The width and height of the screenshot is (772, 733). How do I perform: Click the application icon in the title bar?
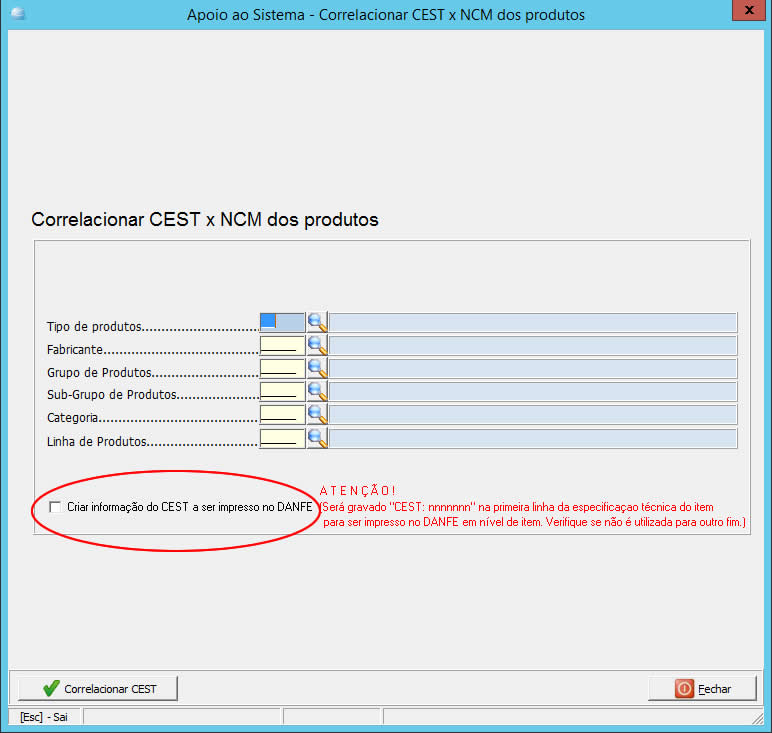tap(17, 14)
